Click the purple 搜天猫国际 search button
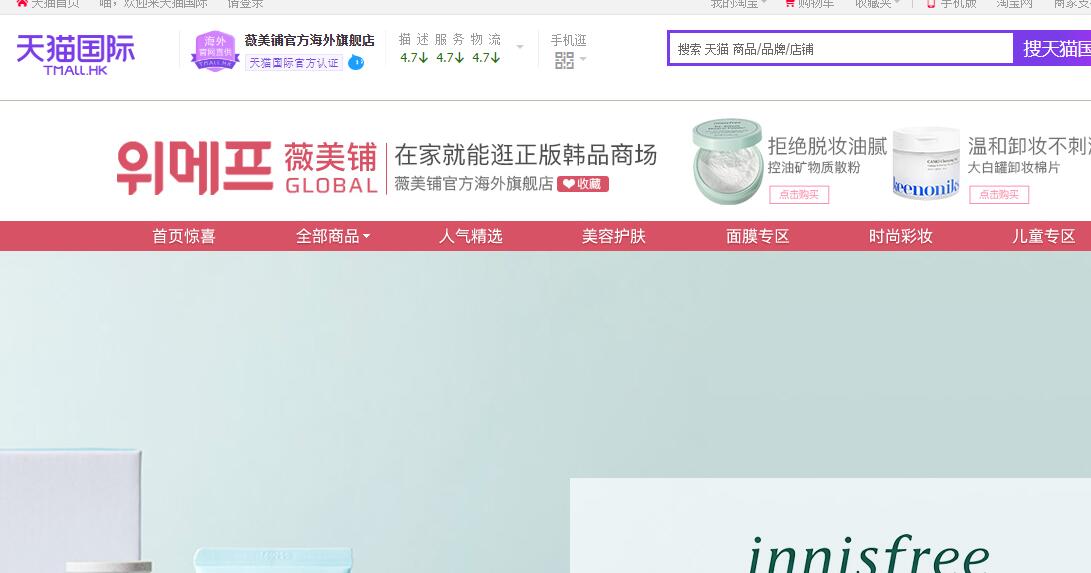The width and height of the screenshot is (1091, 573). 1052,49
